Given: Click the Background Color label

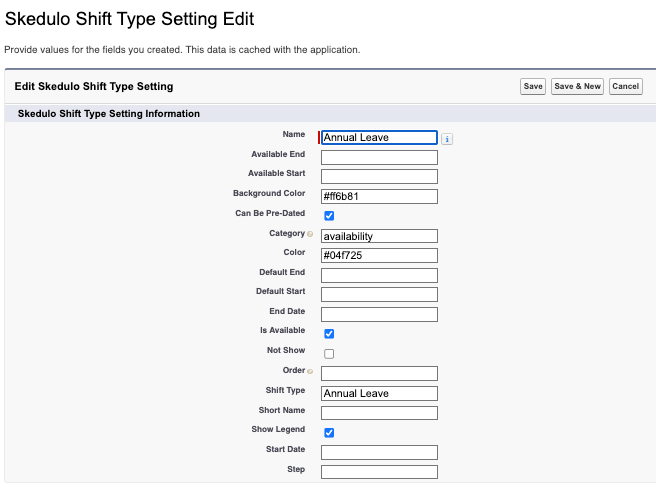Looking at the screenshot, I should [269, 193].
